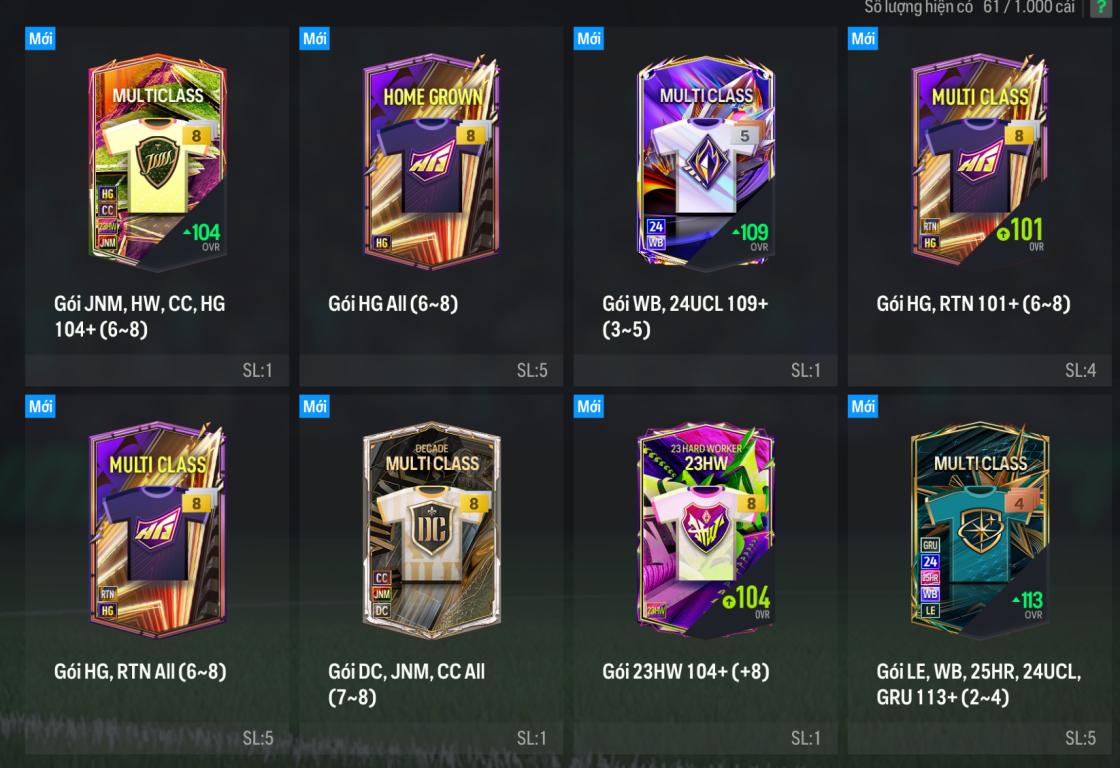Click the SL:5 quantity bar under HG All pack
Screen dimensions: 1120x768
pos(431,370)
